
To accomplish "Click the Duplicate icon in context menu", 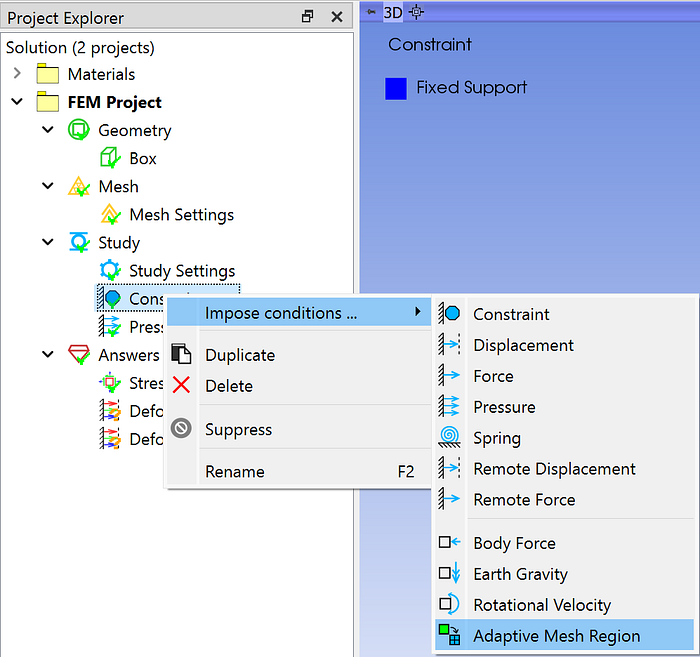I will (181, 354).
